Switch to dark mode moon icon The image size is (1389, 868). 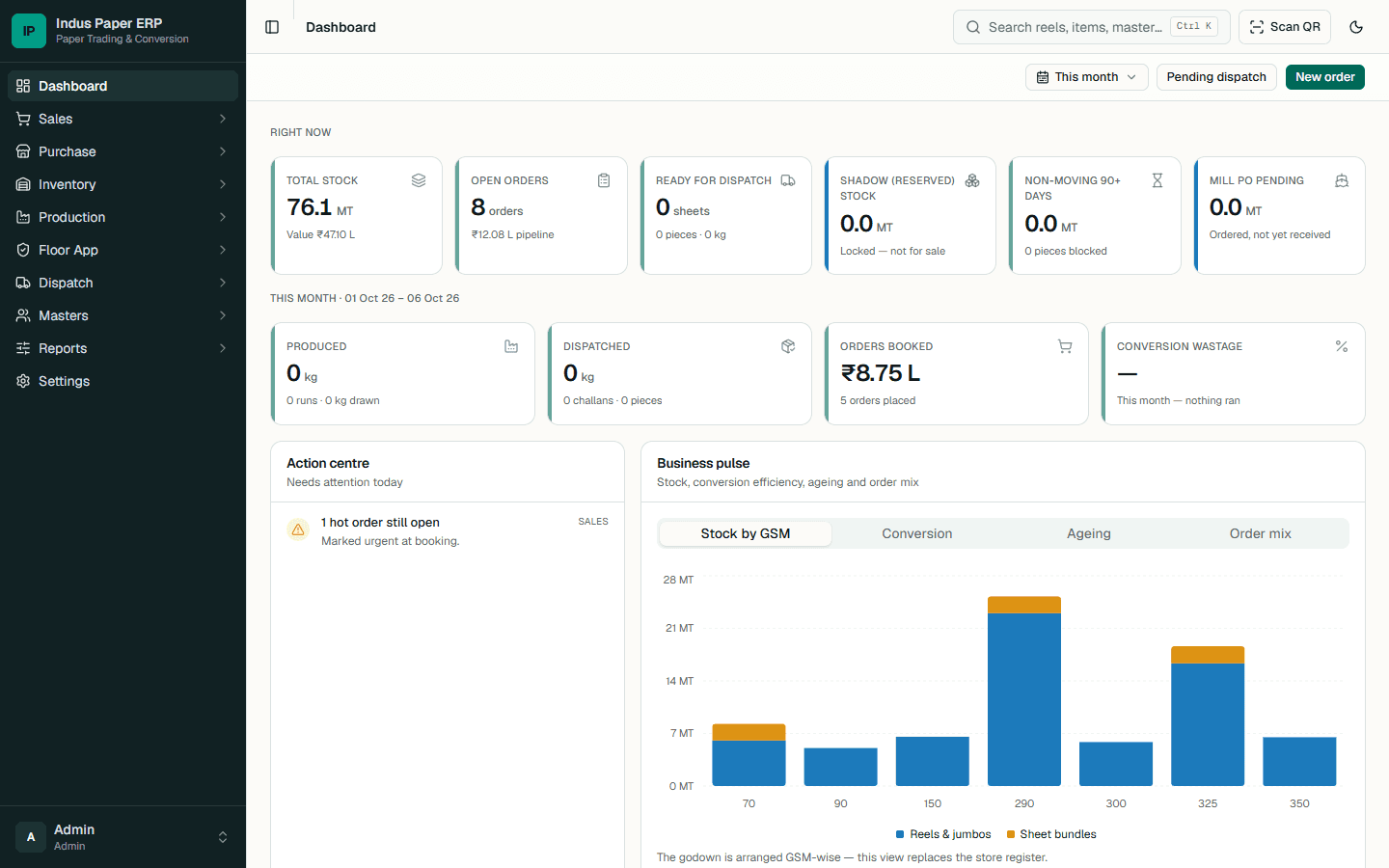tap(1356, 27)
